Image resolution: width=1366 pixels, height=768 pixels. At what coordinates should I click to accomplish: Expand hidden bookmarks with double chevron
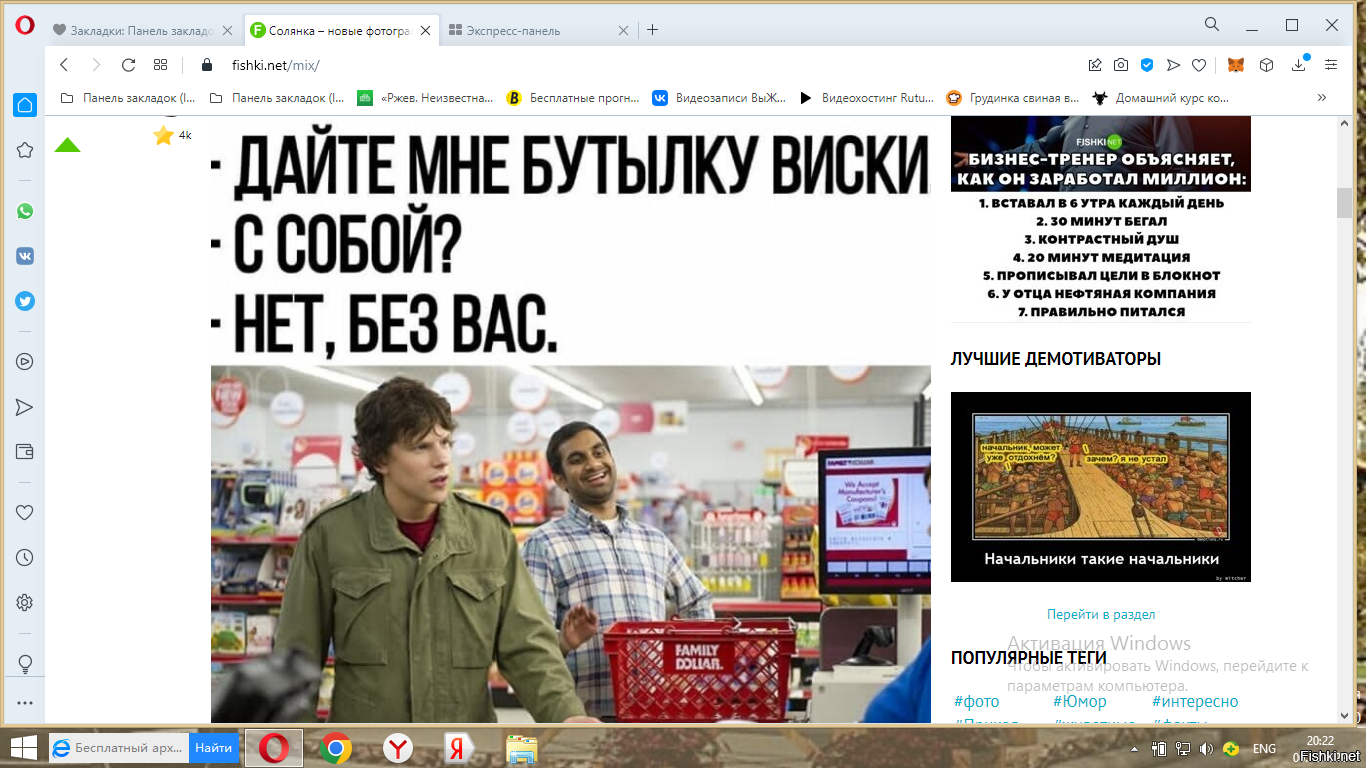tap(1322, 98)
